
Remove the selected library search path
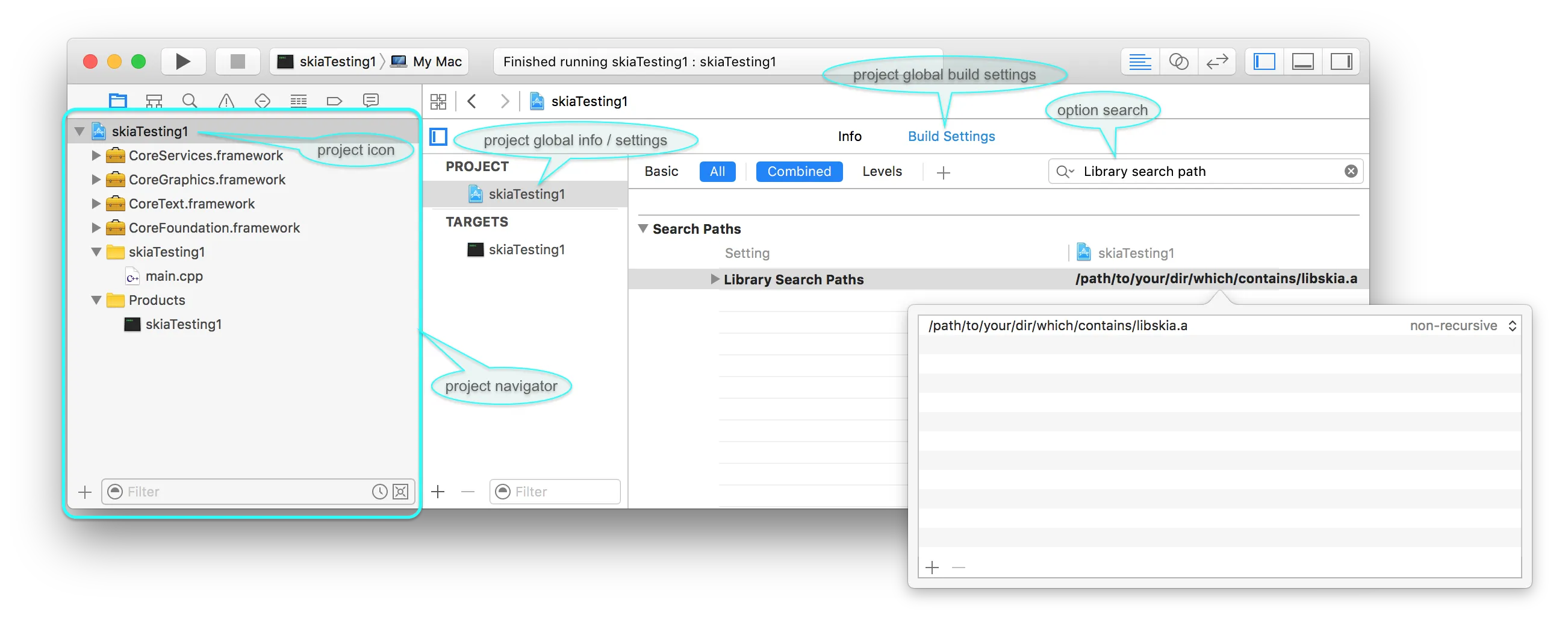coord(959,568)
